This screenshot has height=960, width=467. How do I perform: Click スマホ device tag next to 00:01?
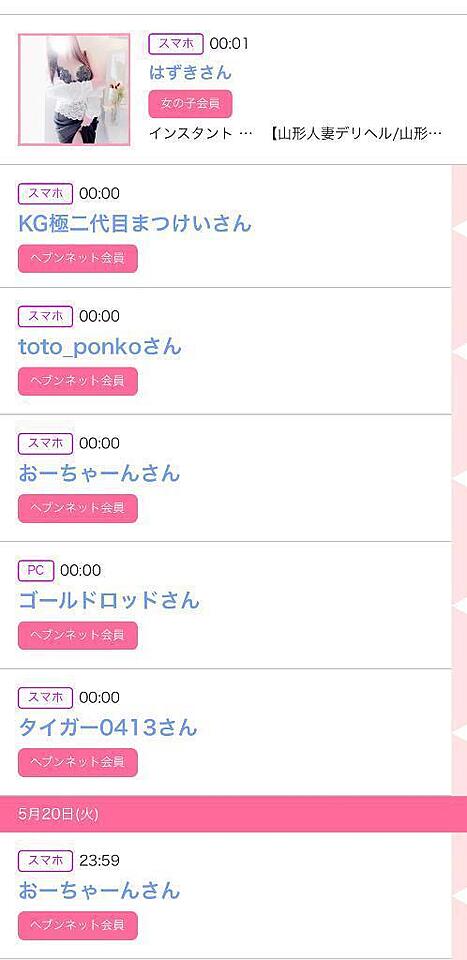176,44
